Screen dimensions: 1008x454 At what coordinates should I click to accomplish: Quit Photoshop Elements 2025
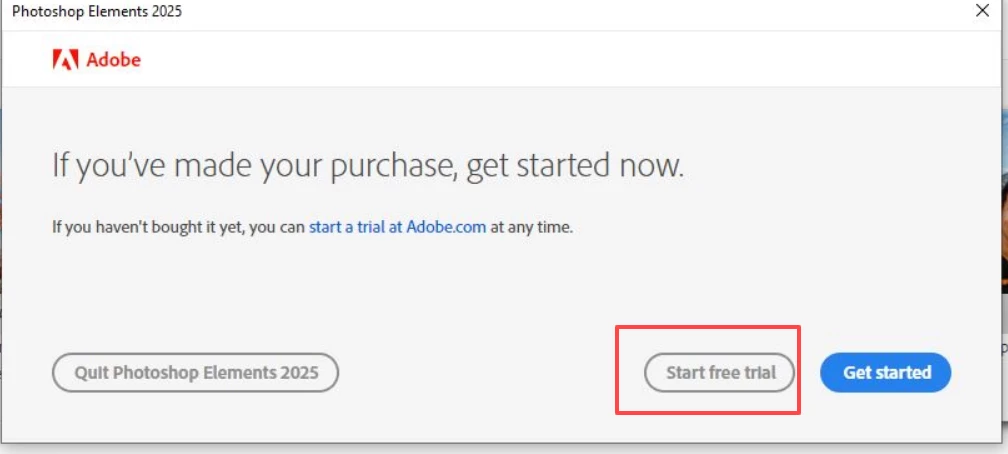coord(195,372)
